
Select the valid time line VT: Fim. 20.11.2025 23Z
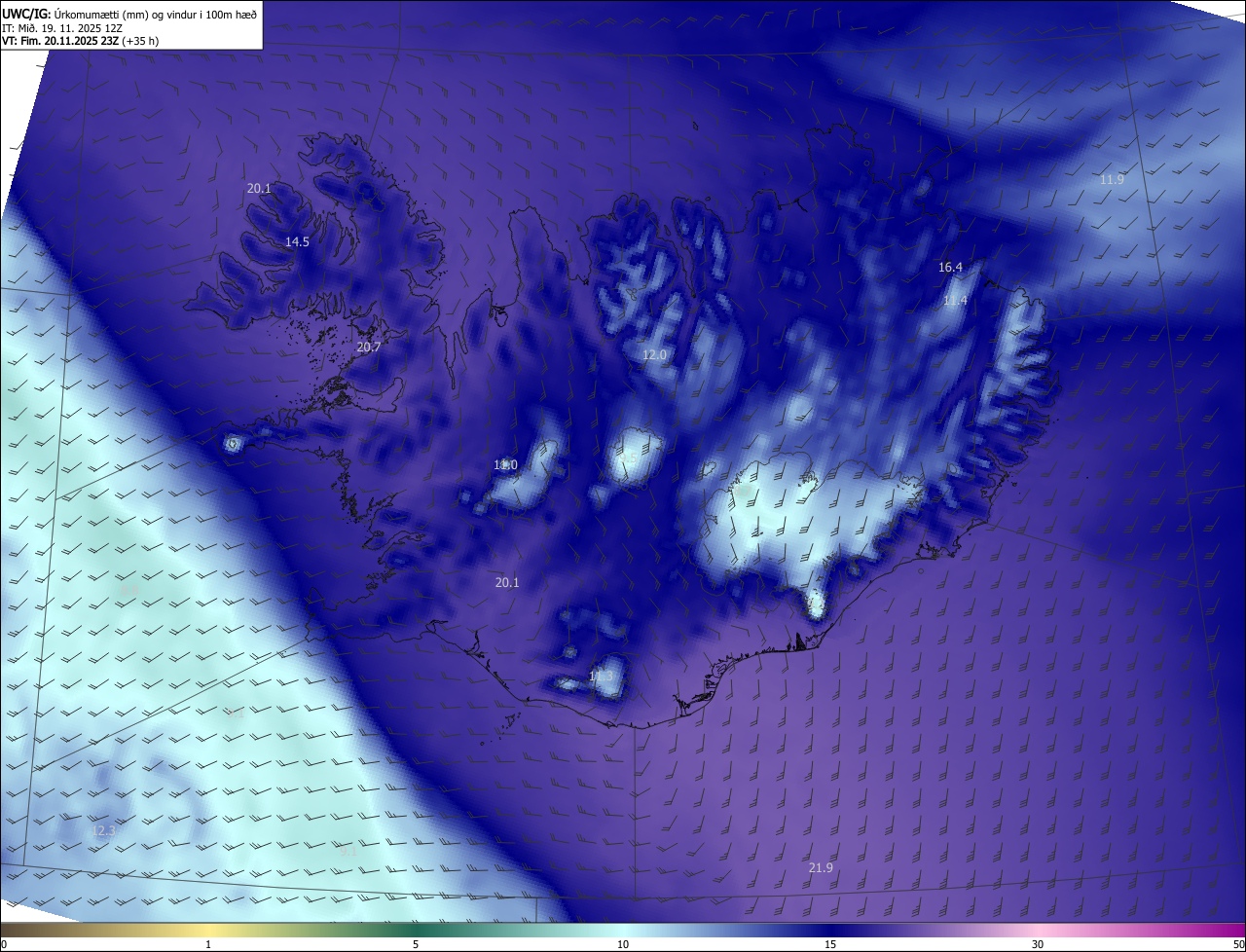pyautogui.click(x=80, y=41)
